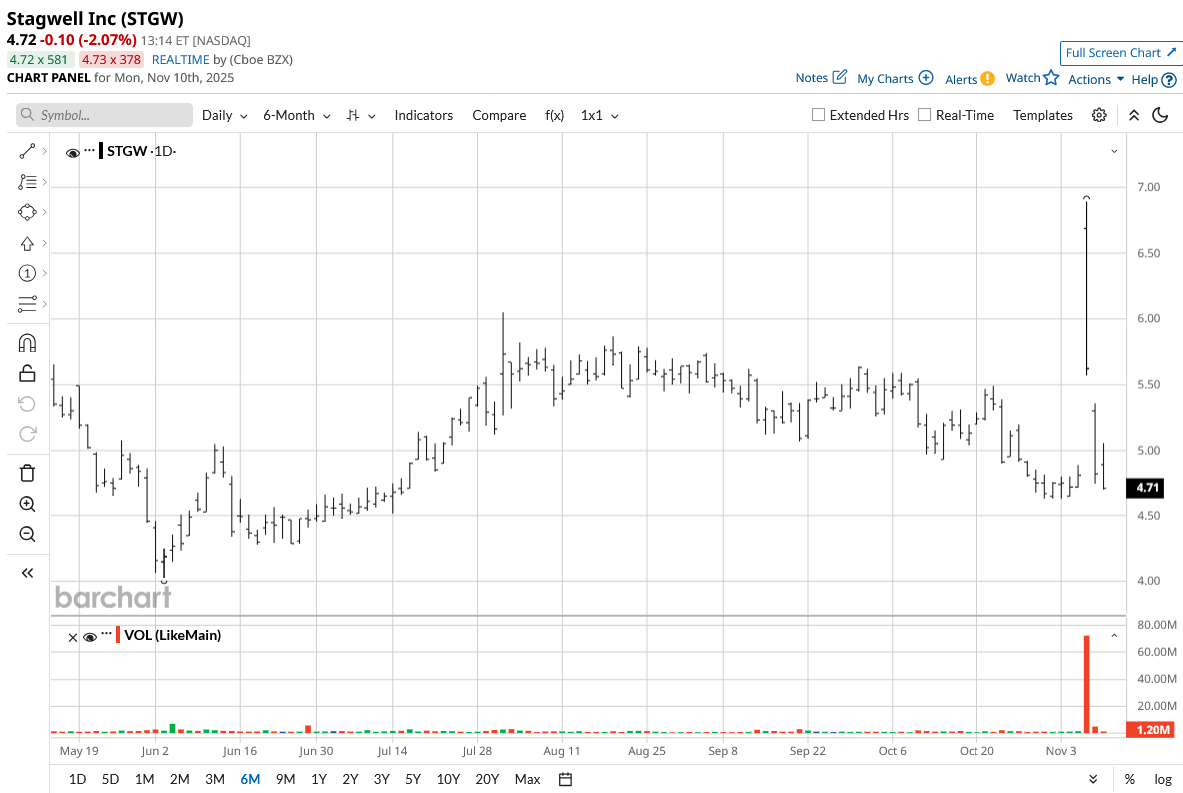
Task: Toggle percent scale mode
Action: pyautogui.click(x=1129, y=779)
